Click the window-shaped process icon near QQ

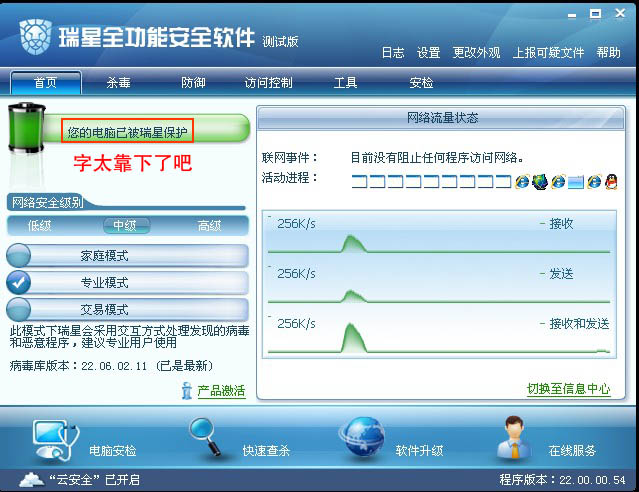click(576, 182)
